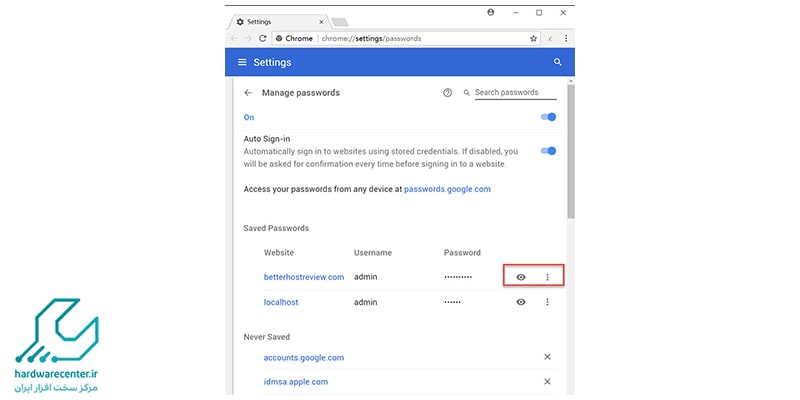Minimize the Chrome window
This screenshot has width=800, height=400.
(x=516, y=13)
